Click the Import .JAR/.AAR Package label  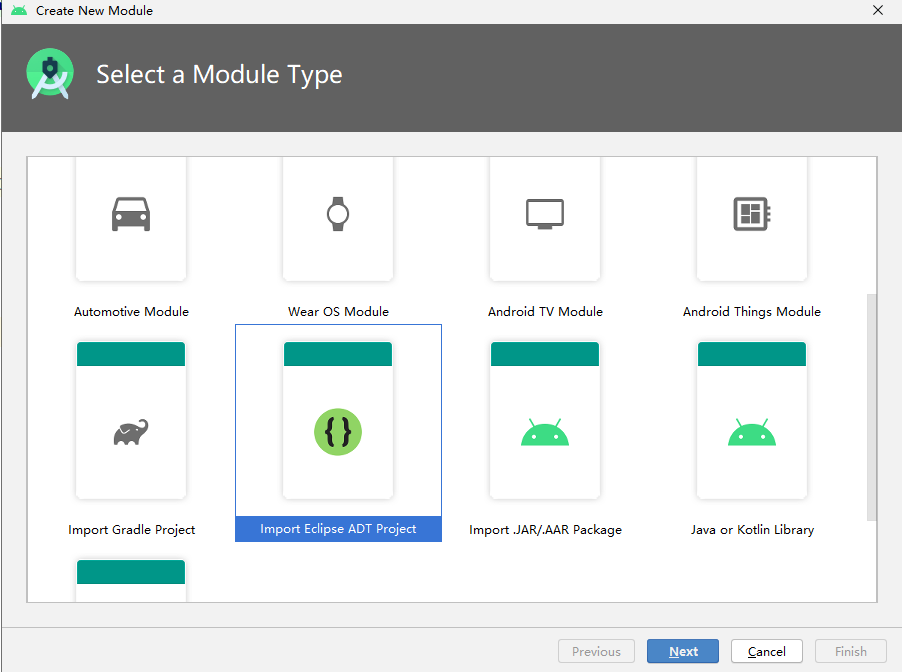pos(545,529)
